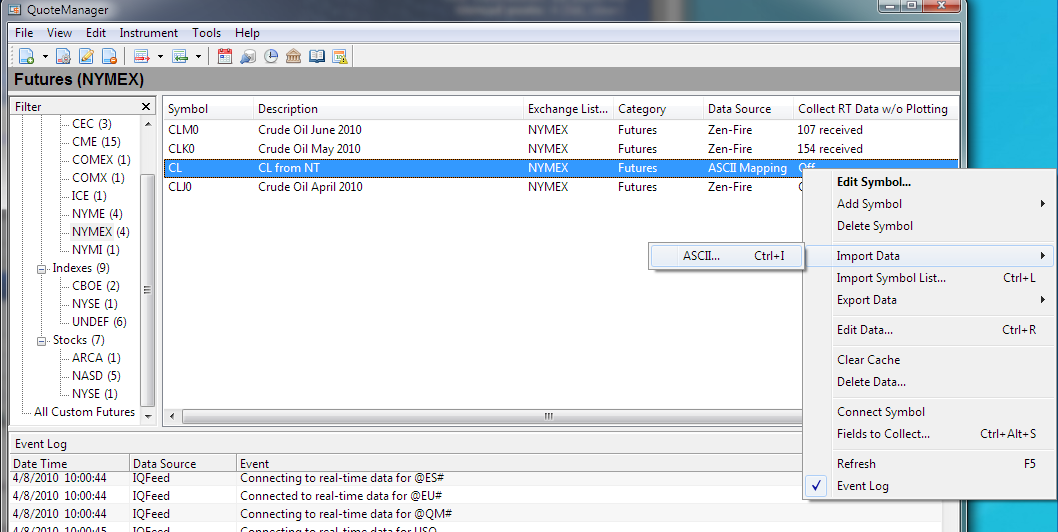Select NYME (4) in filter tree
This screenshot has height=532, width=1058.
(x=97, y=214)
